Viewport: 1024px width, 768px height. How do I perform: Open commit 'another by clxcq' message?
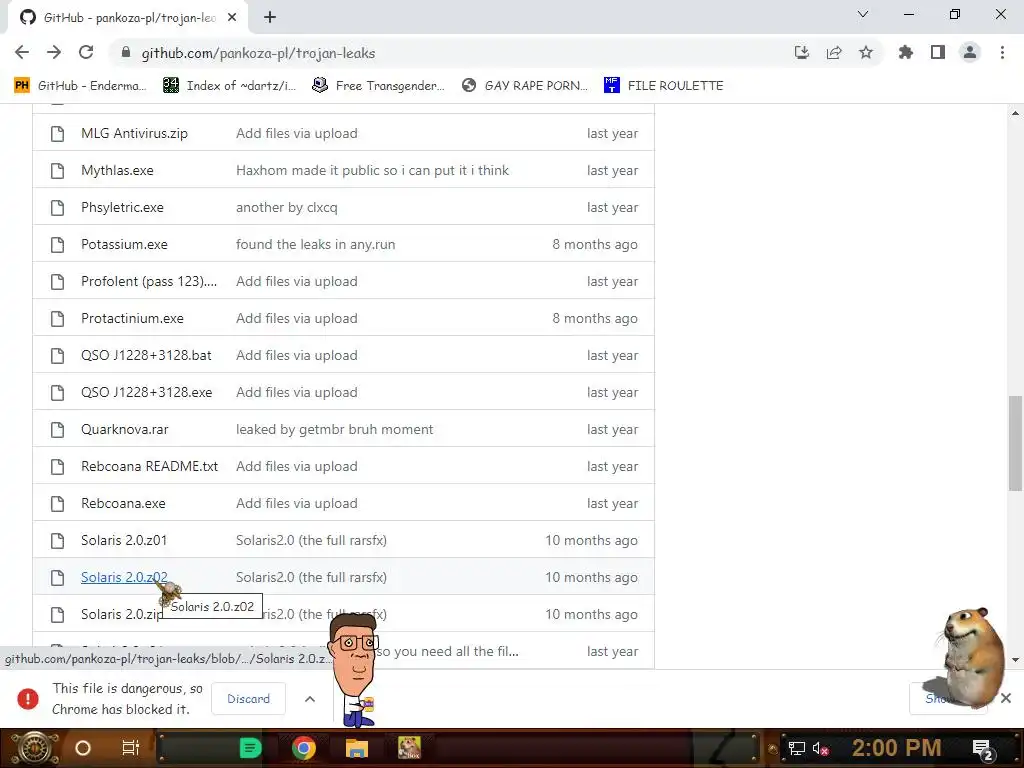tap(287, 208)
